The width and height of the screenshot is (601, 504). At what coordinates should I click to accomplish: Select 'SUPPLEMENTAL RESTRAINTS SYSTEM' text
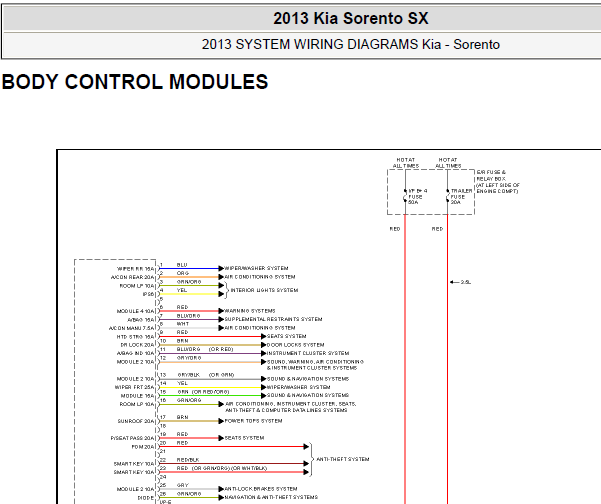(x=273, y=319)
